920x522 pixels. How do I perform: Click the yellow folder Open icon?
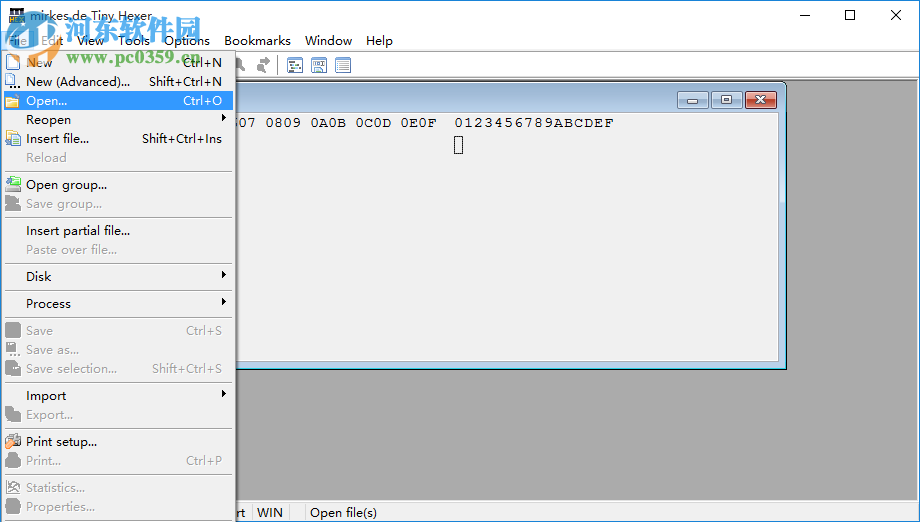(x=13, y=101)
